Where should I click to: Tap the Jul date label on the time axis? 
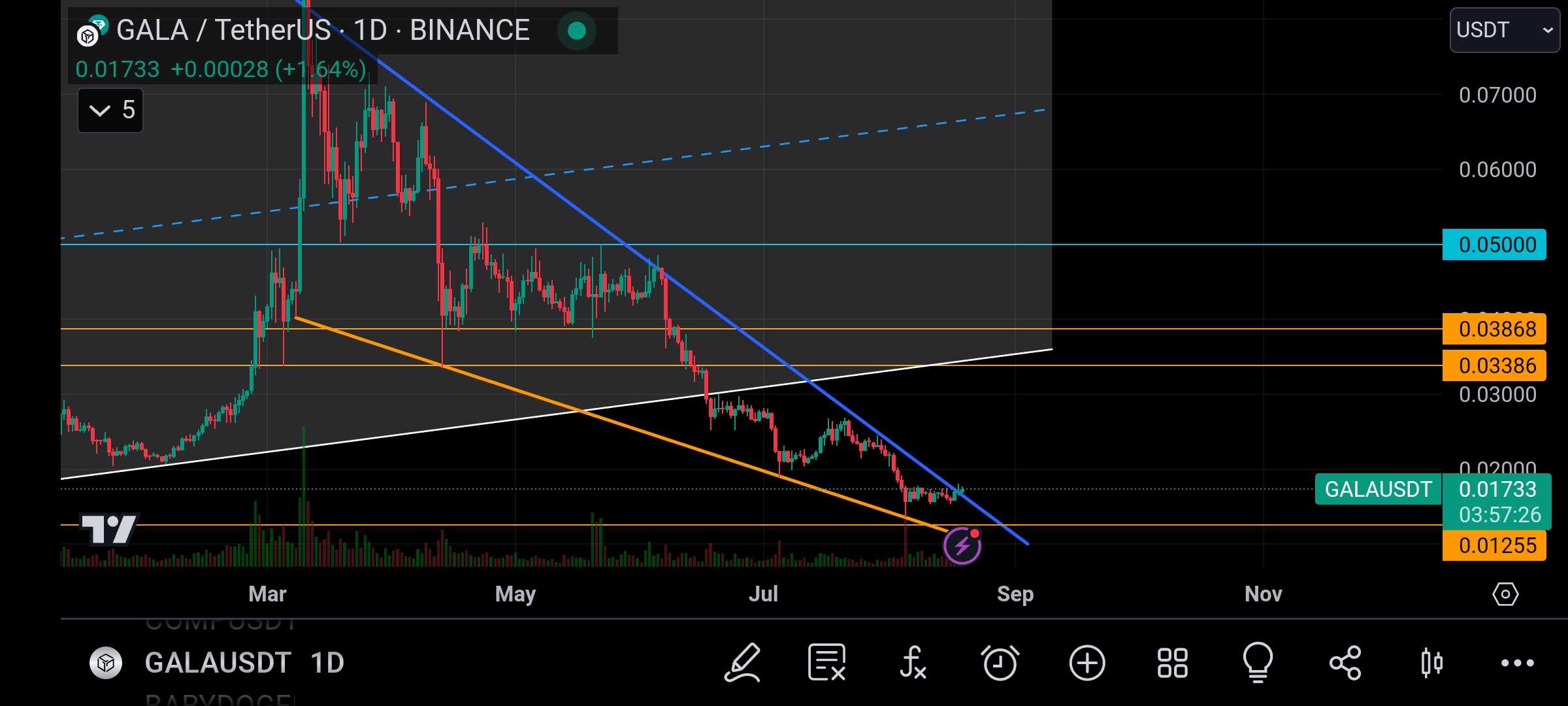(x=763, y=594)
